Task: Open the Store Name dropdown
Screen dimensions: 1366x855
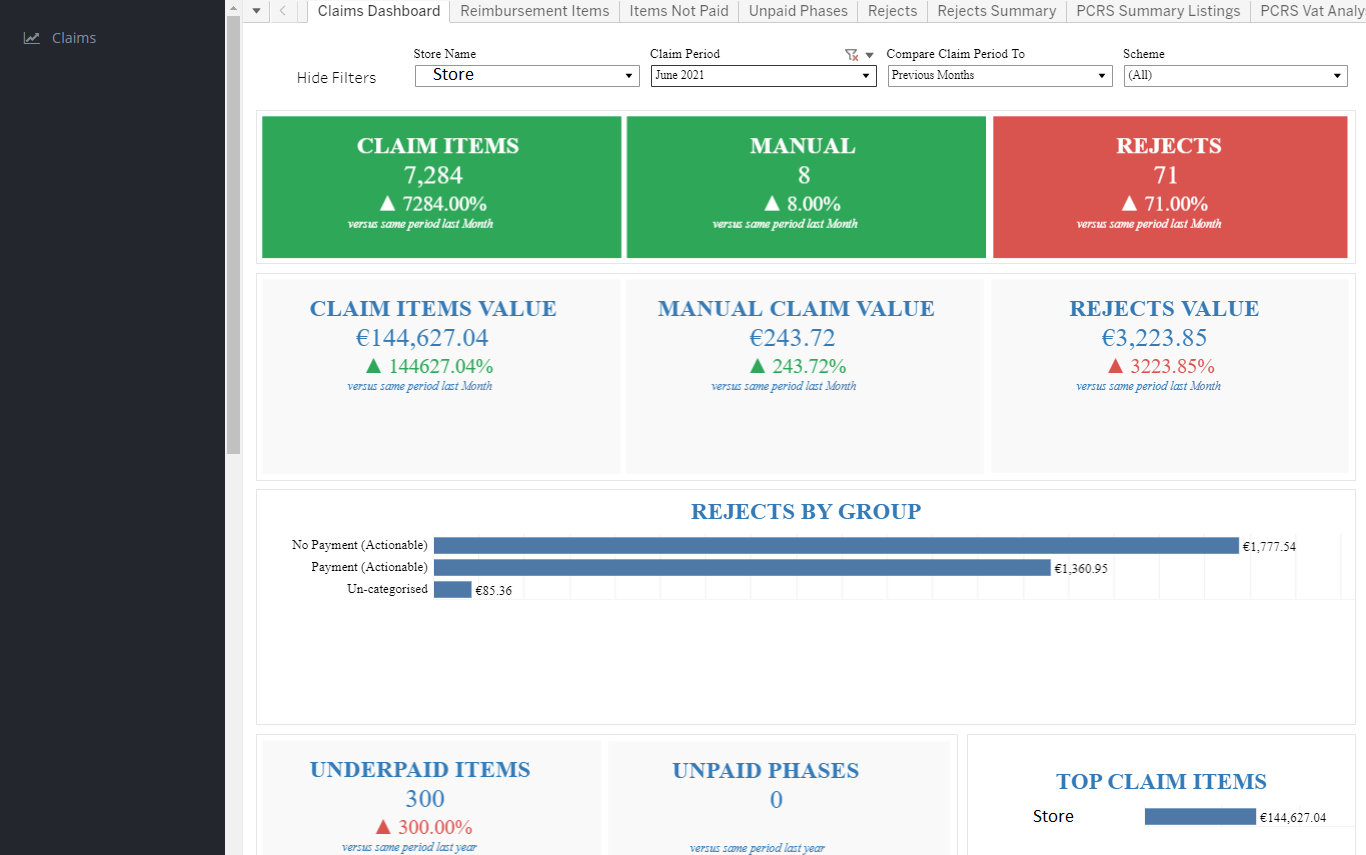Action: pos(527,75)
